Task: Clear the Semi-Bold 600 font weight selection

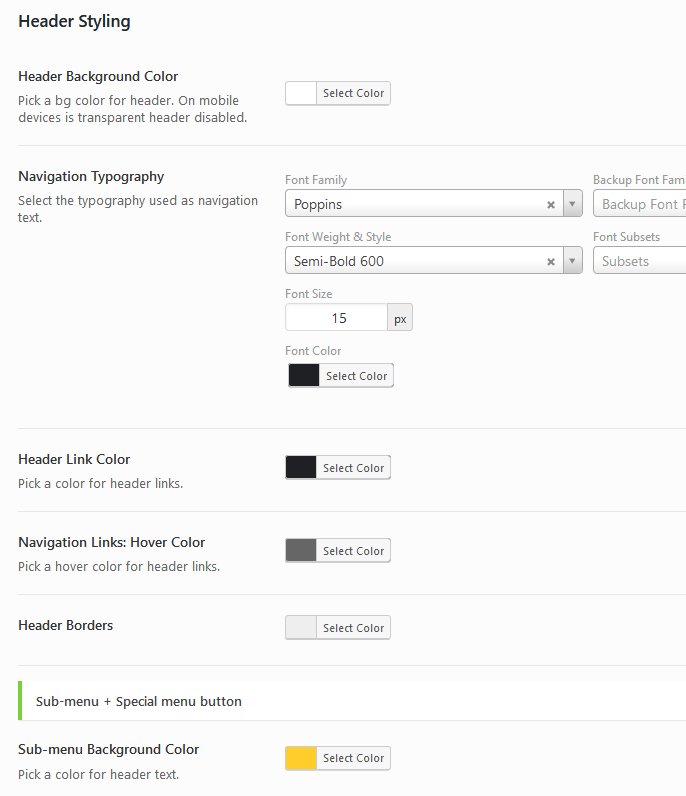Action: click(550, 261)
